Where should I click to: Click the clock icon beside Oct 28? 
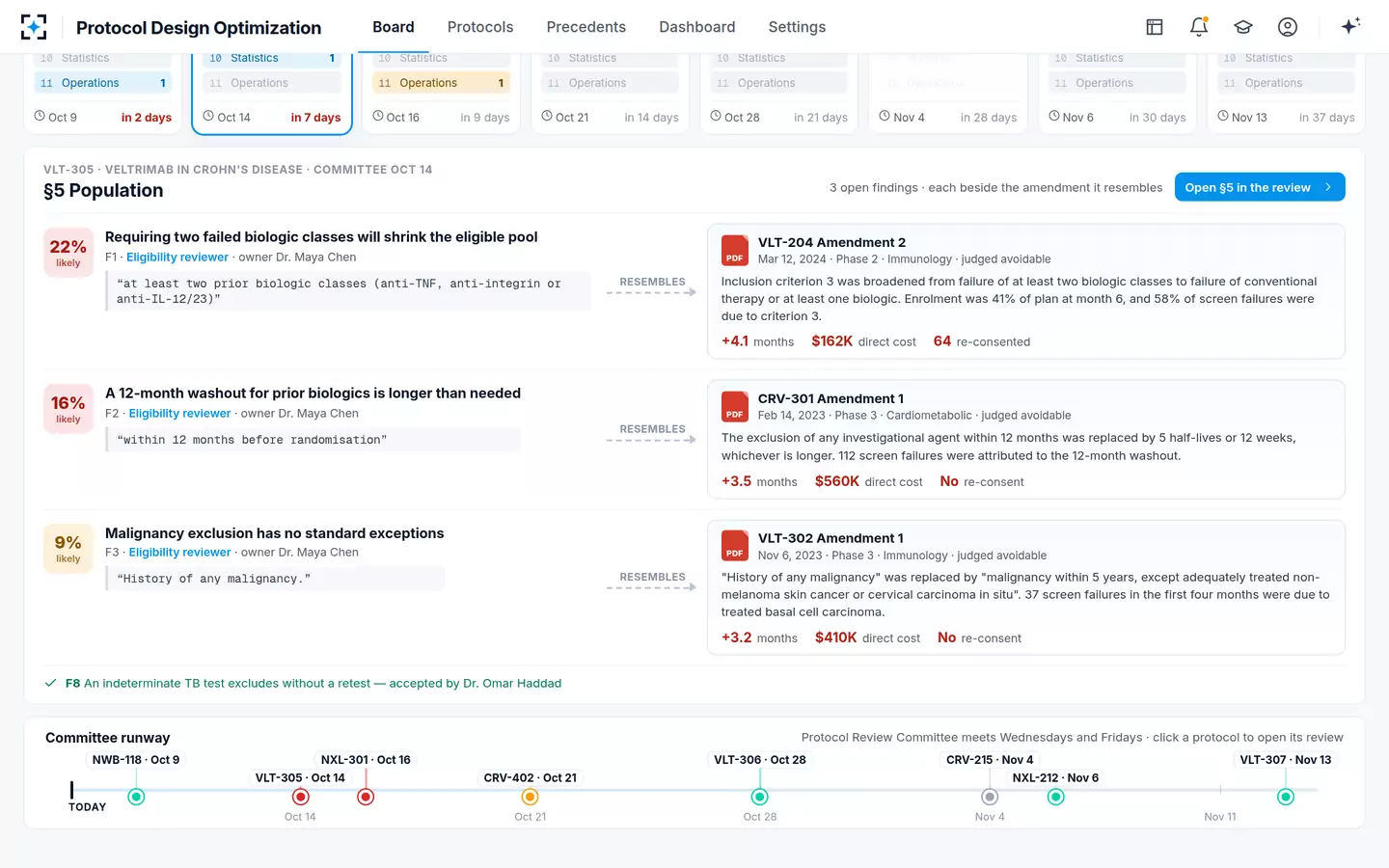(x=716, y=117)
